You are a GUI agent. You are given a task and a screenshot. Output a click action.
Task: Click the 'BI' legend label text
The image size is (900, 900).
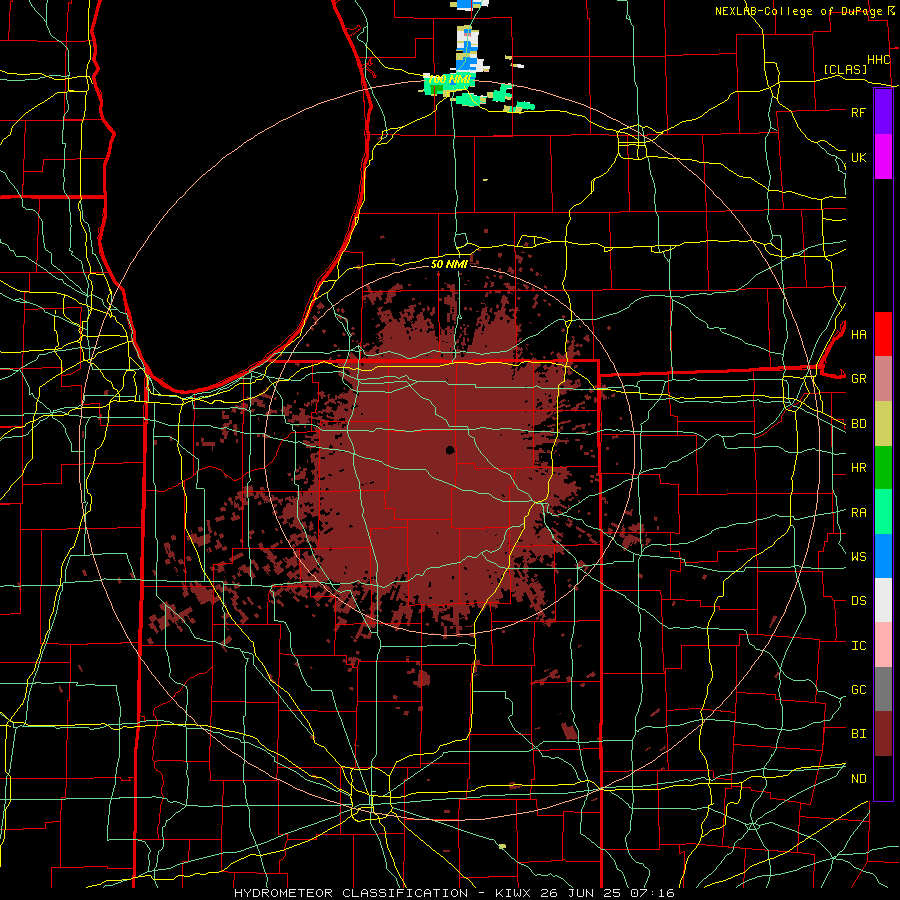[858, 734]
